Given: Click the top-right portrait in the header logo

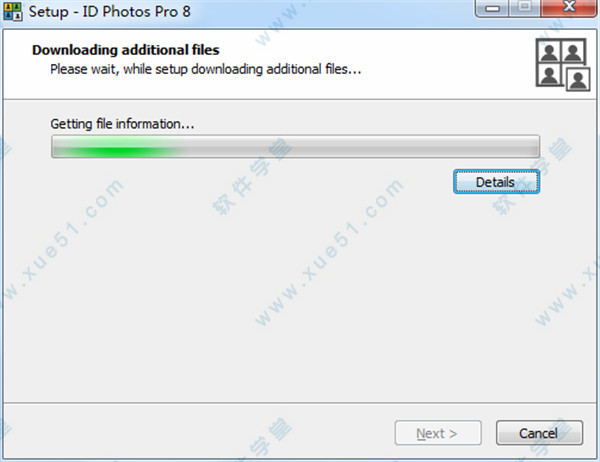Looking at the screenshot, I should (573, 52).
